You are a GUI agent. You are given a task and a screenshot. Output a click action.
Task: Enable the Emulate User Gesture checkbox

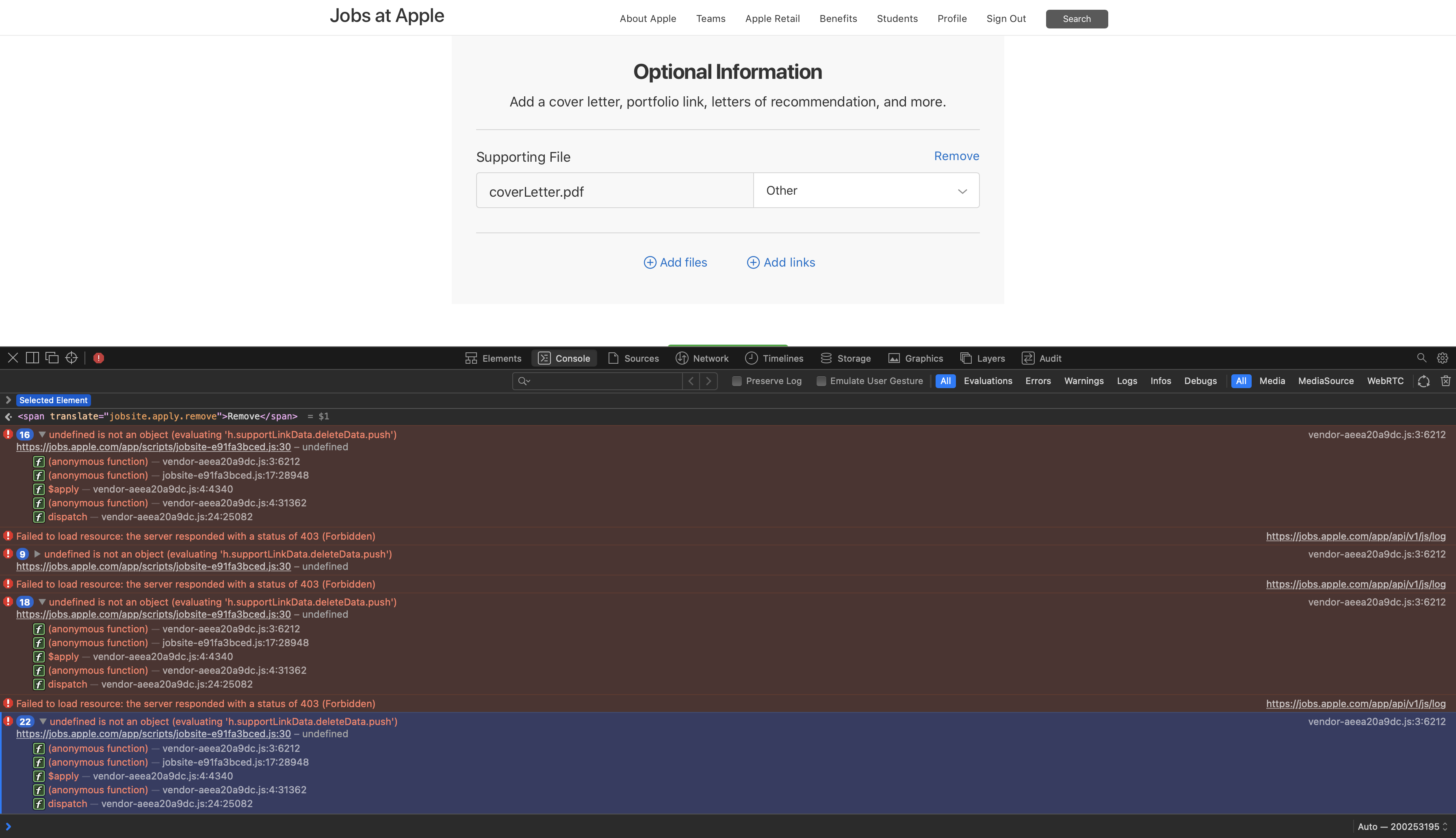(x=821, y=381)
